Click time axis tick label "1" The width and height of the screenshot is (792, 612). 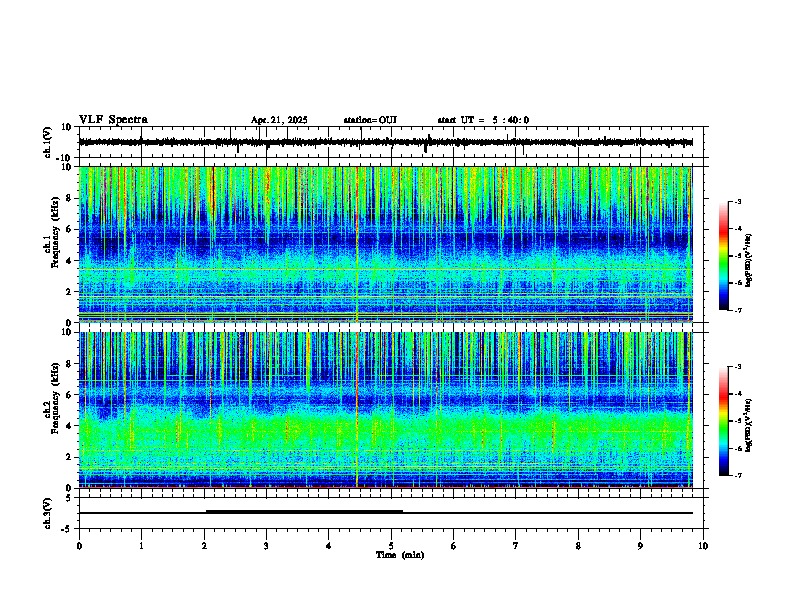pos(141,546)
